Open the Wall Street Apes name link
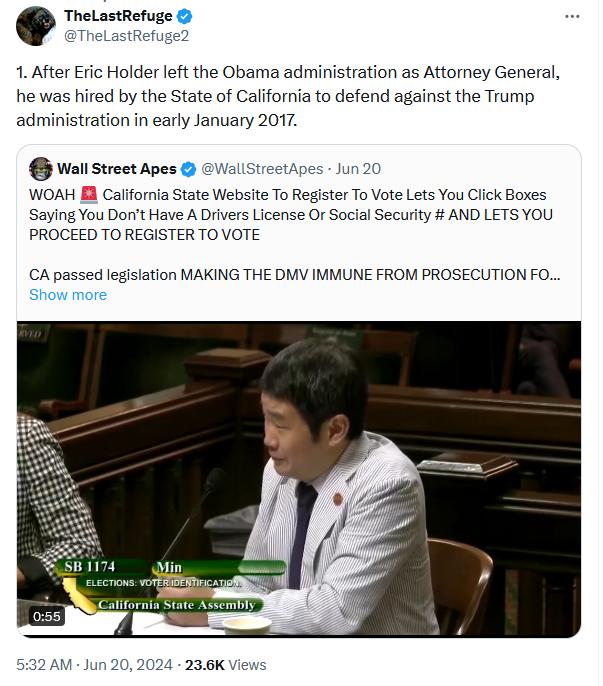The width and height of the screenshot is (603, 686). pyautogui.click(x=117, y=169)
